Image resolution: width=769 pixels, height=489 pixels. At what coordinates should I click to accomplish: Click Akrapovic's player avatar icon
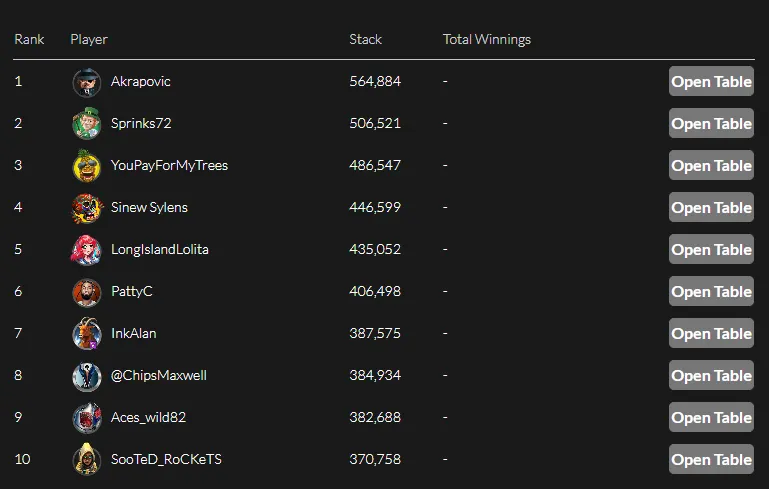point(87,82)
